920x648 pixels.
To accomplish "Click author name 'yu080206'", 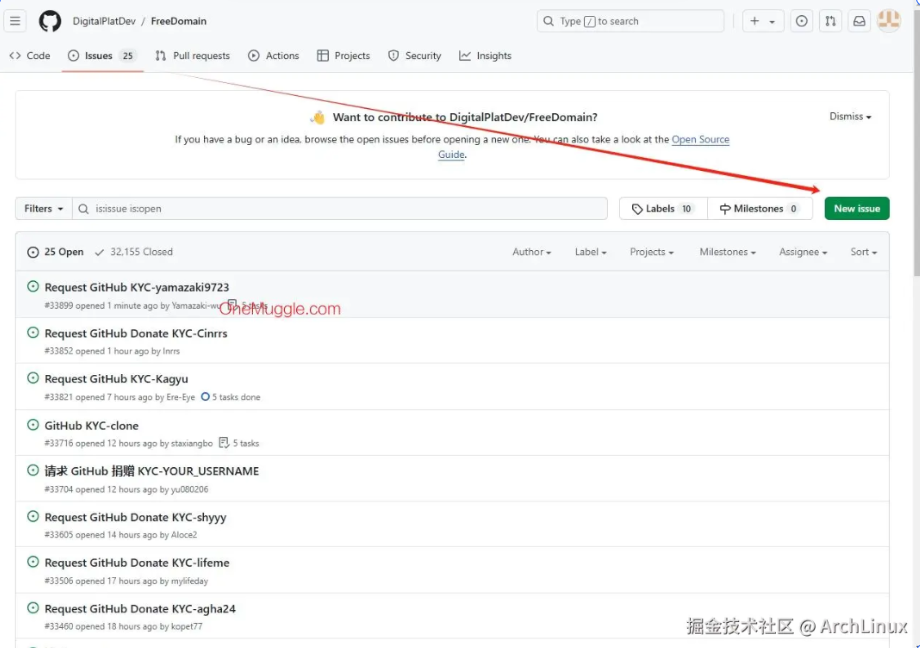I will [190, 489].
